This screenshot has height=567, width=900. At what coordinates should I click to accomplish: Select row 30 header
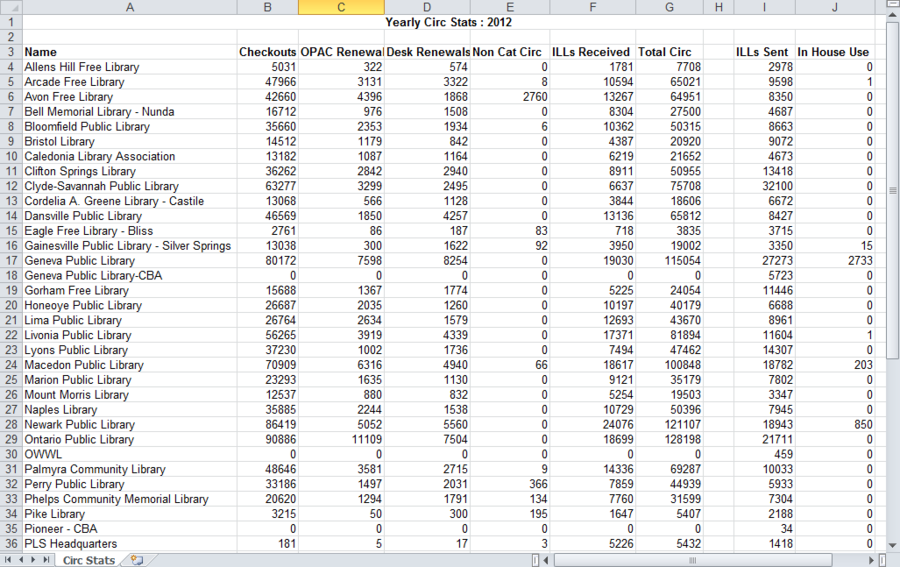point(11,455)
